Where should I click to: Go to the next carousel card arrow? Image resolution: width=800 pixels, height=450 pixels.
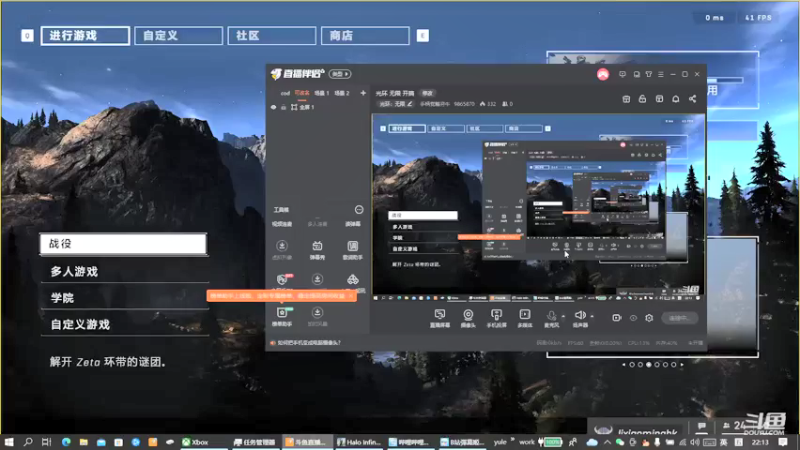coord(682,365)
